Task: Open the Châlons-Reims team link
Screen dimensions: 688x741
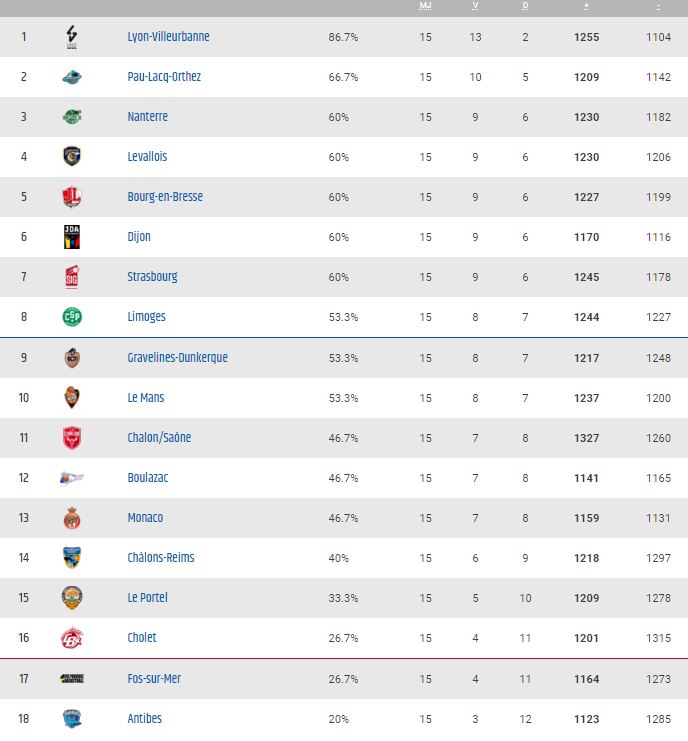Action: pos(161,558)
